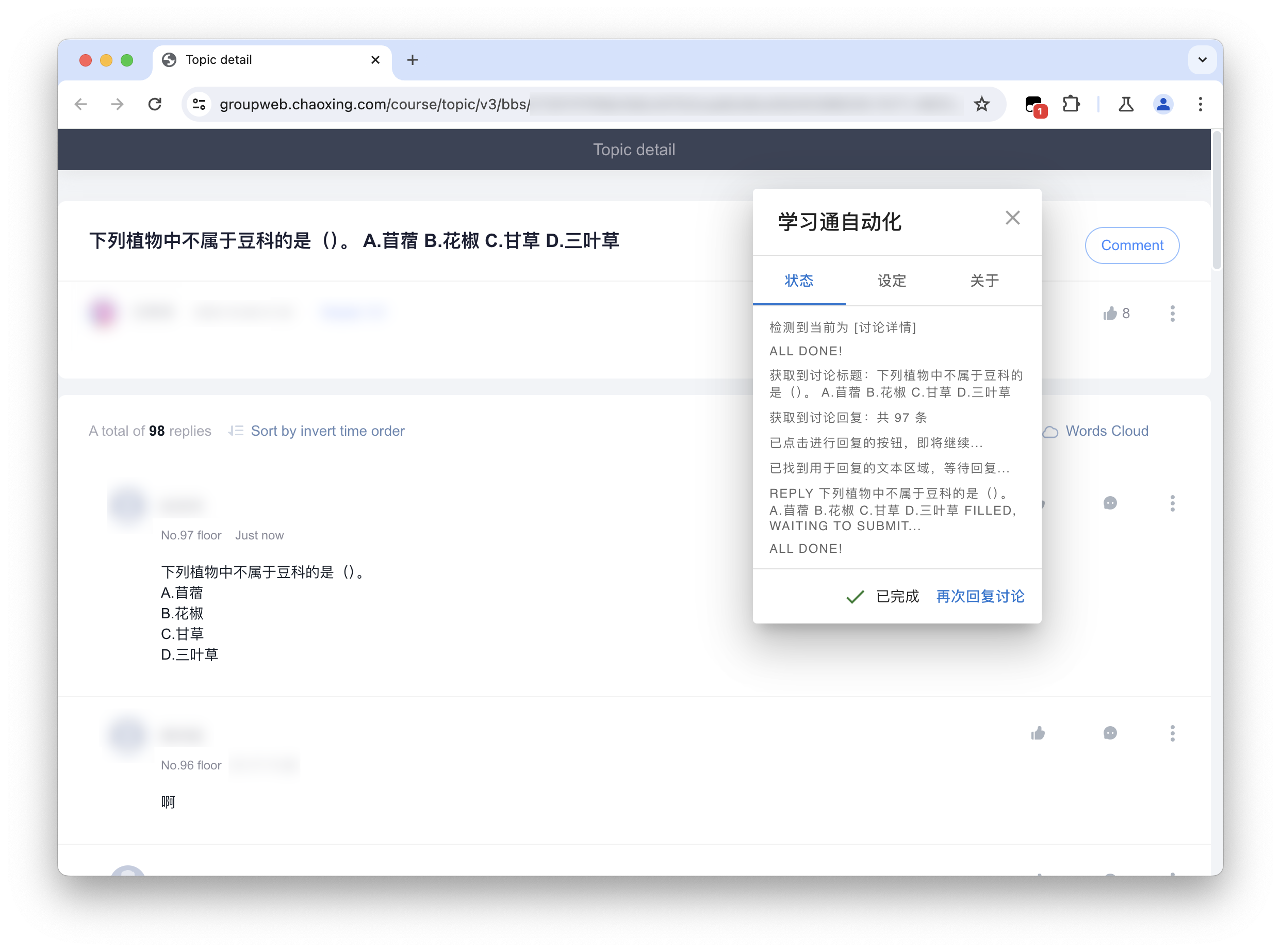The image size is (1281, 952).
Task: Switch to the 设定 tab
Action: click(x=892, y=281)
